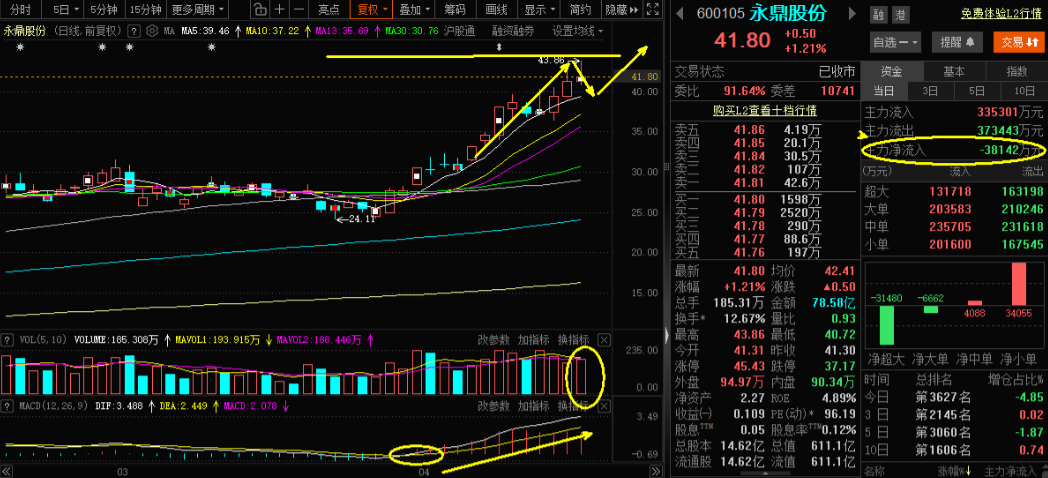Click the 净超大 green bar -31480
The width and height of the screenshot is (1048, 478).
click(886, 325)
